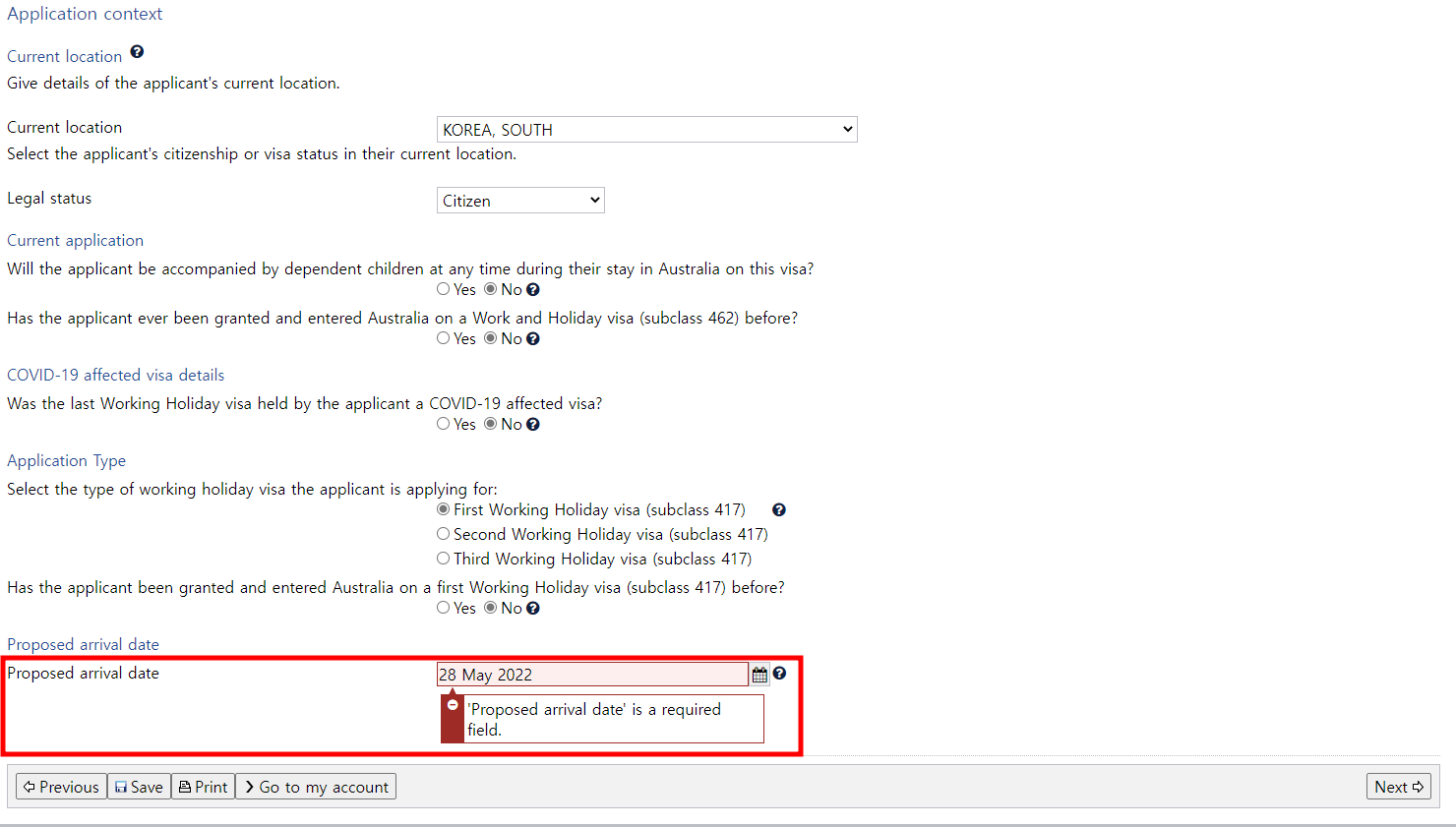Image resolution: width=1456 pixels, height=827 pixels.
Task: Click the Proposed arrival date input field
Action: point(592,675)
